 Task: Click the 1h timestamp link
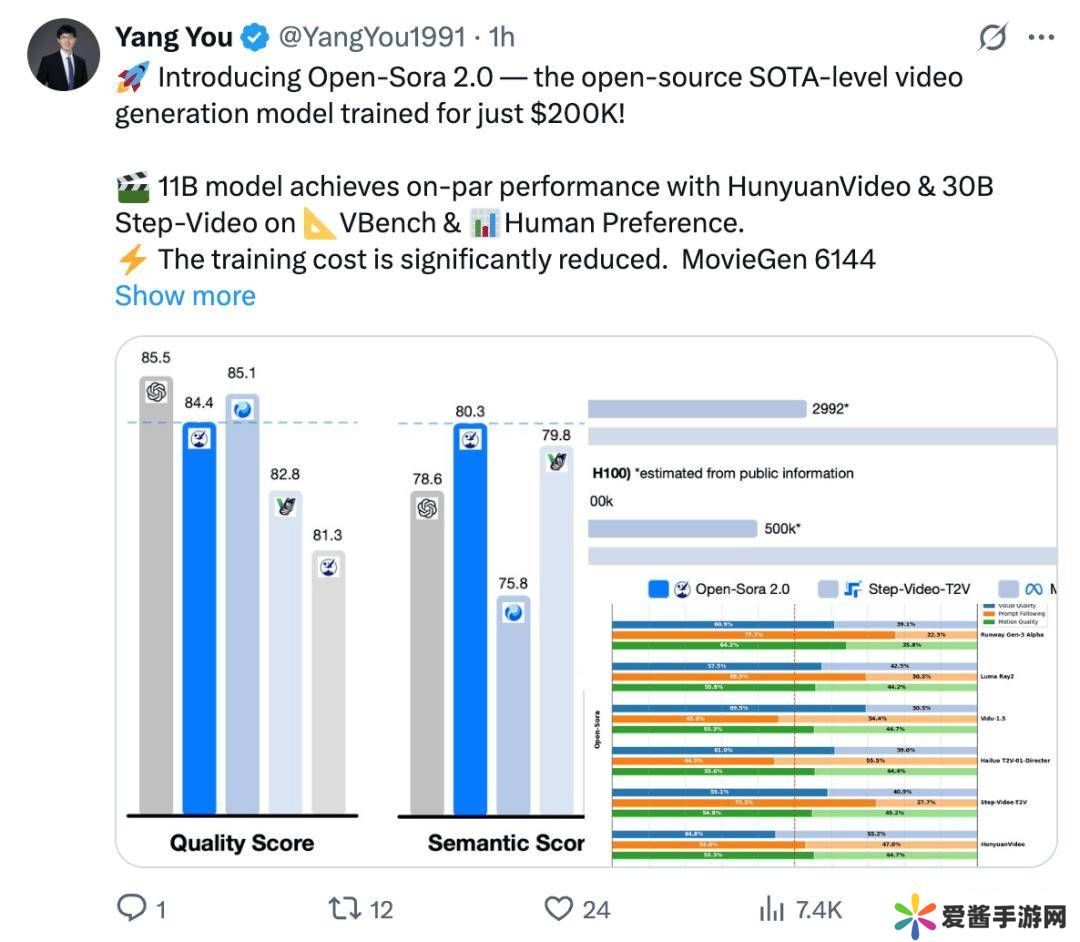(501, 38)
